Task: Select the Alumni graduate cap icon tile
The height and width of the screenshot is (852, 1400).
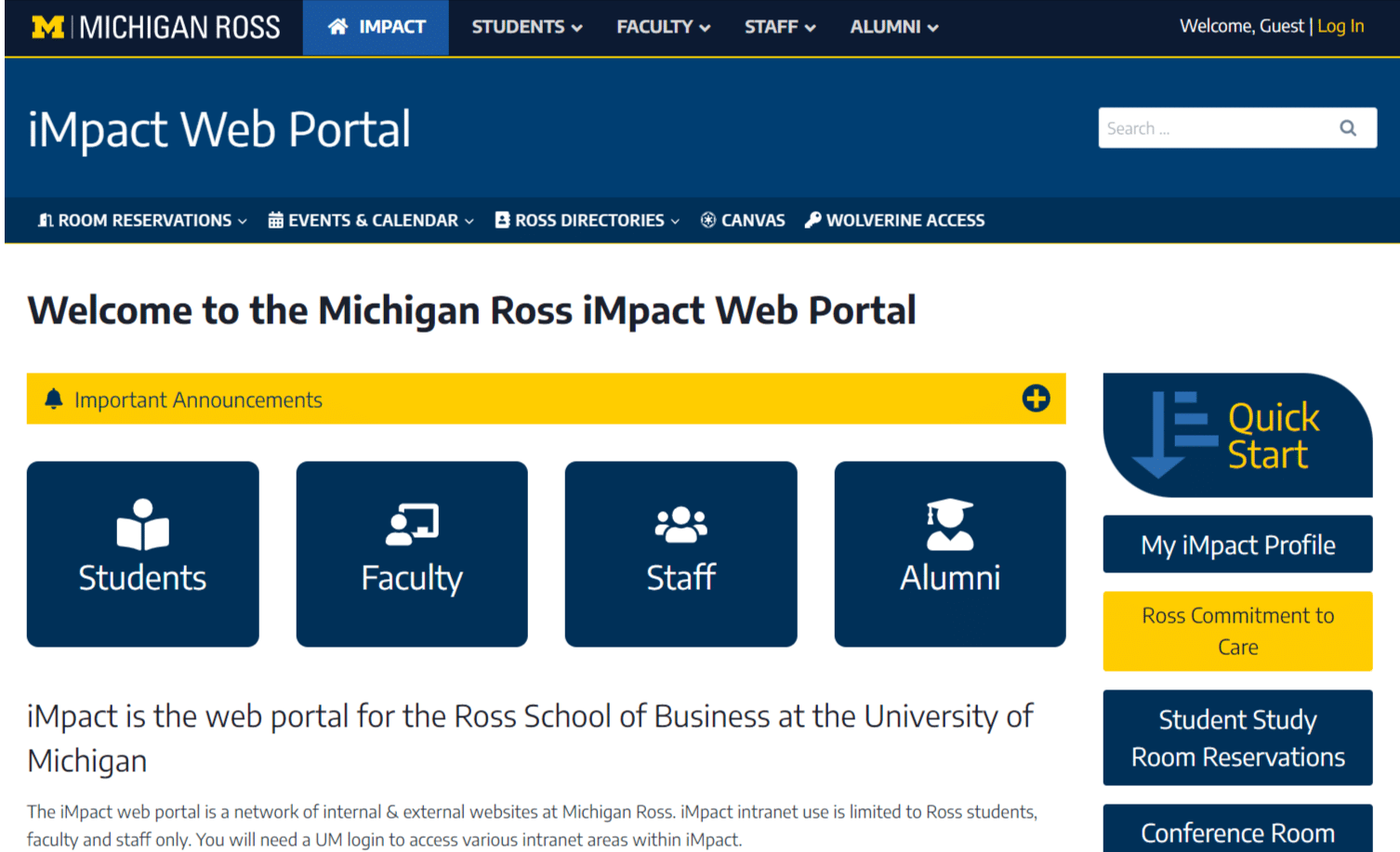Action: (949, 554)
